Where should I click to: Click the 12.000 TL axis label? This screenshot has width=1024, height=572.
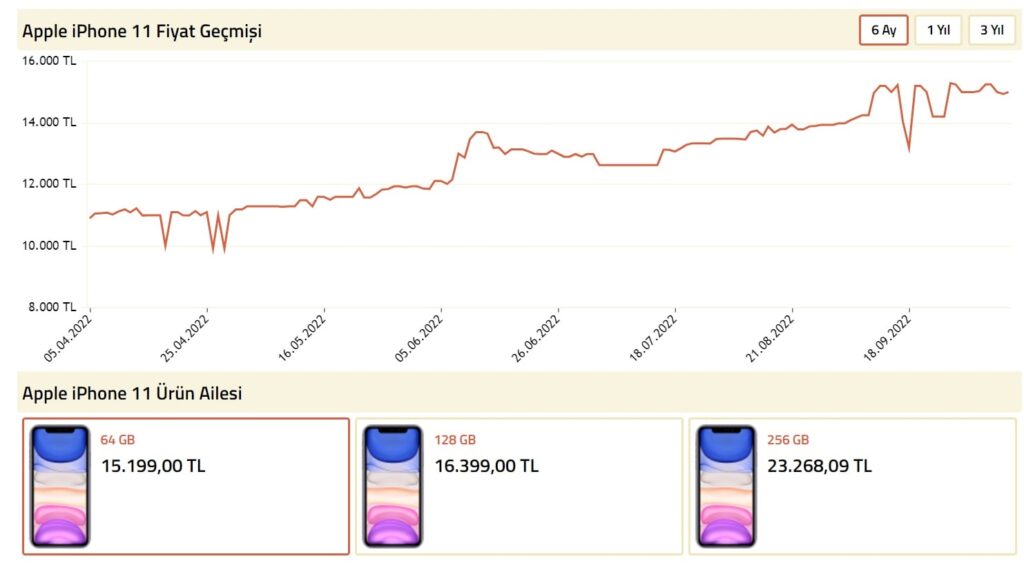coord(49,183)
